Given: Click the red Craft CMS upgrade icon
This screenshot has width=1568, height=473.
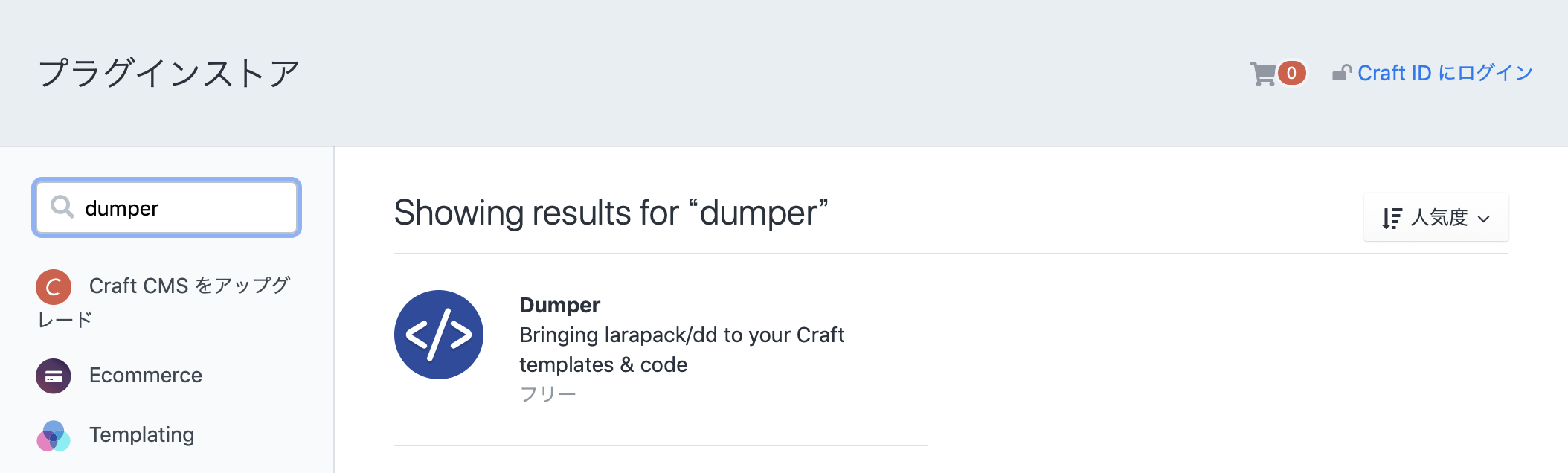Looking at the screenshot, I should 54,286.
